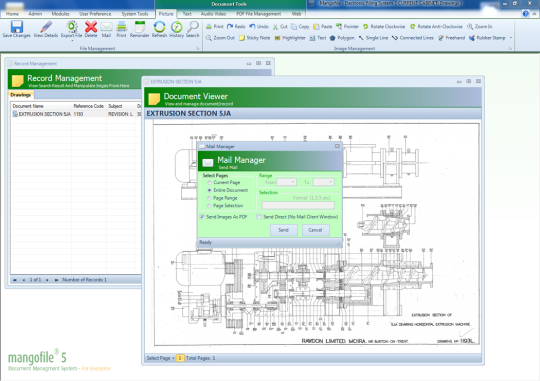Image resolution: width=540 pixels, height=381 pixels.
Task: Open the System Tools tab
Action: click(135, 14)
